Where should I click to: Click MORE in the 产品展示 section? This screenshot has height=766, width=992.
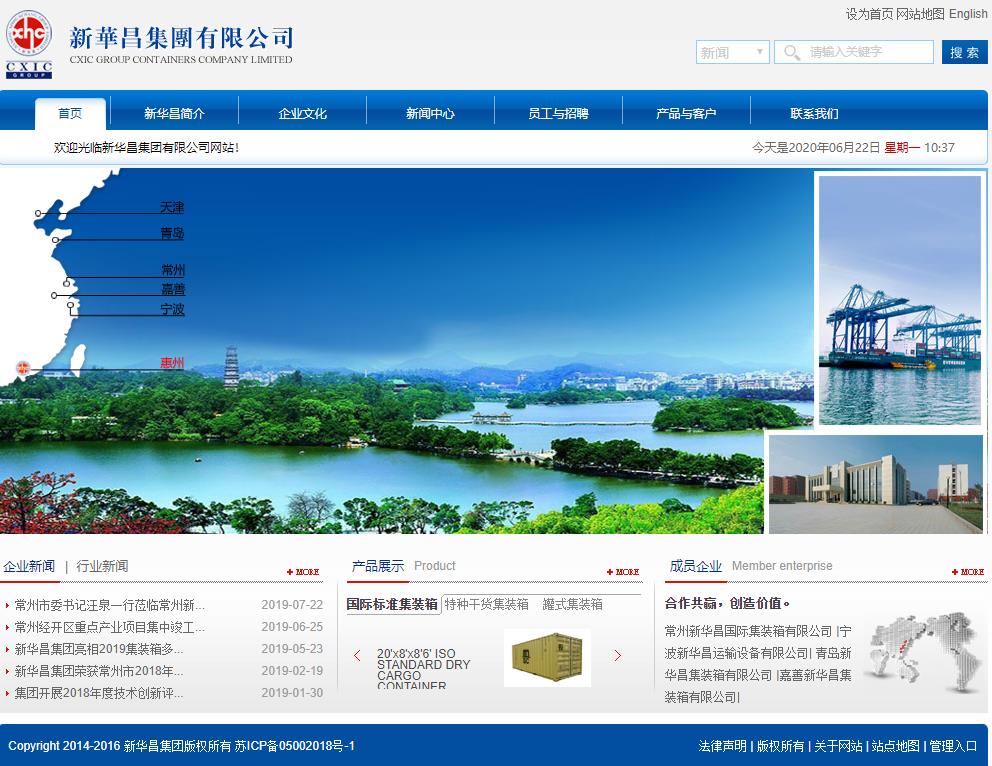pos(623,572)
